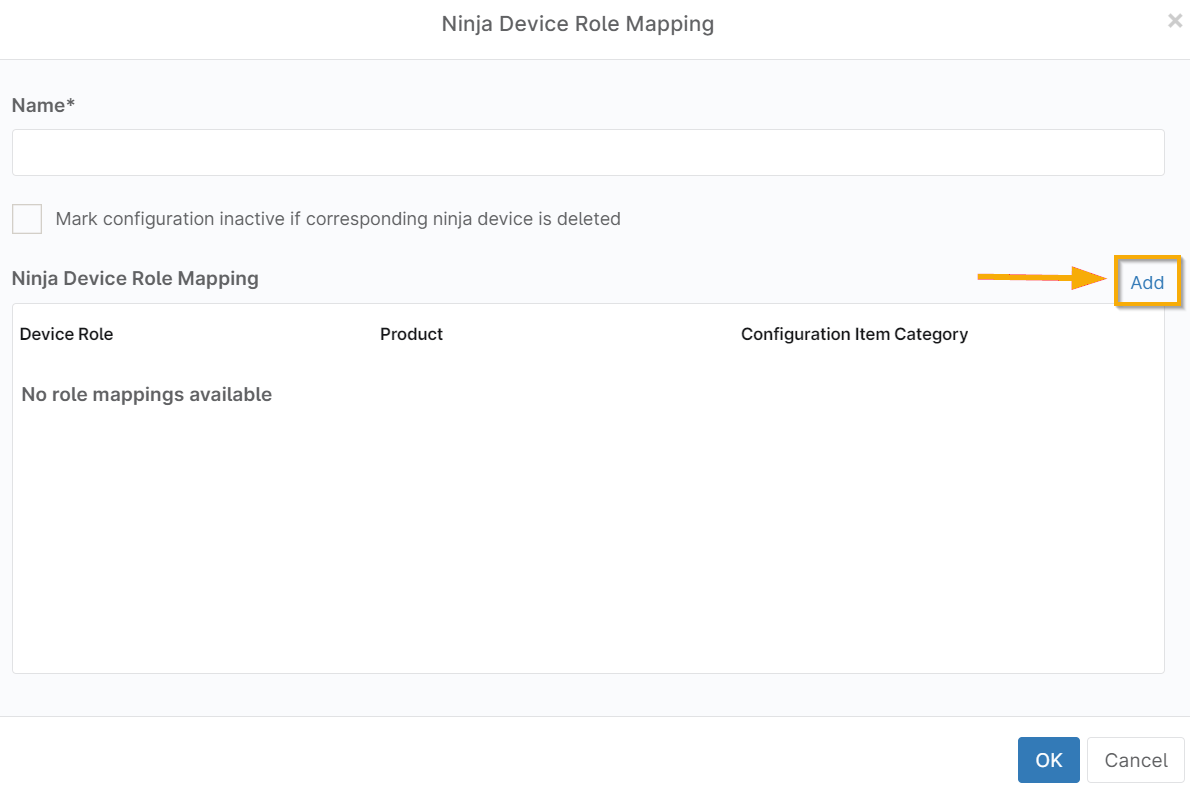Screen dimensions: 1190x788
Task: Click the Add link for role mappings
Action: coord(1147,282)
